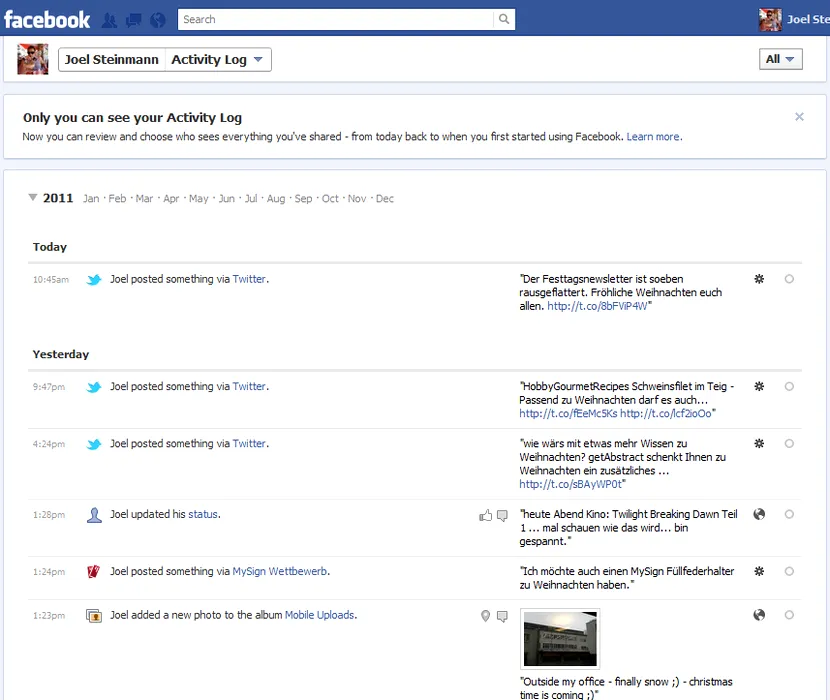The image size is (830, 700).
Task: Jump to Dec in 2011
Action: coord(385,199)
